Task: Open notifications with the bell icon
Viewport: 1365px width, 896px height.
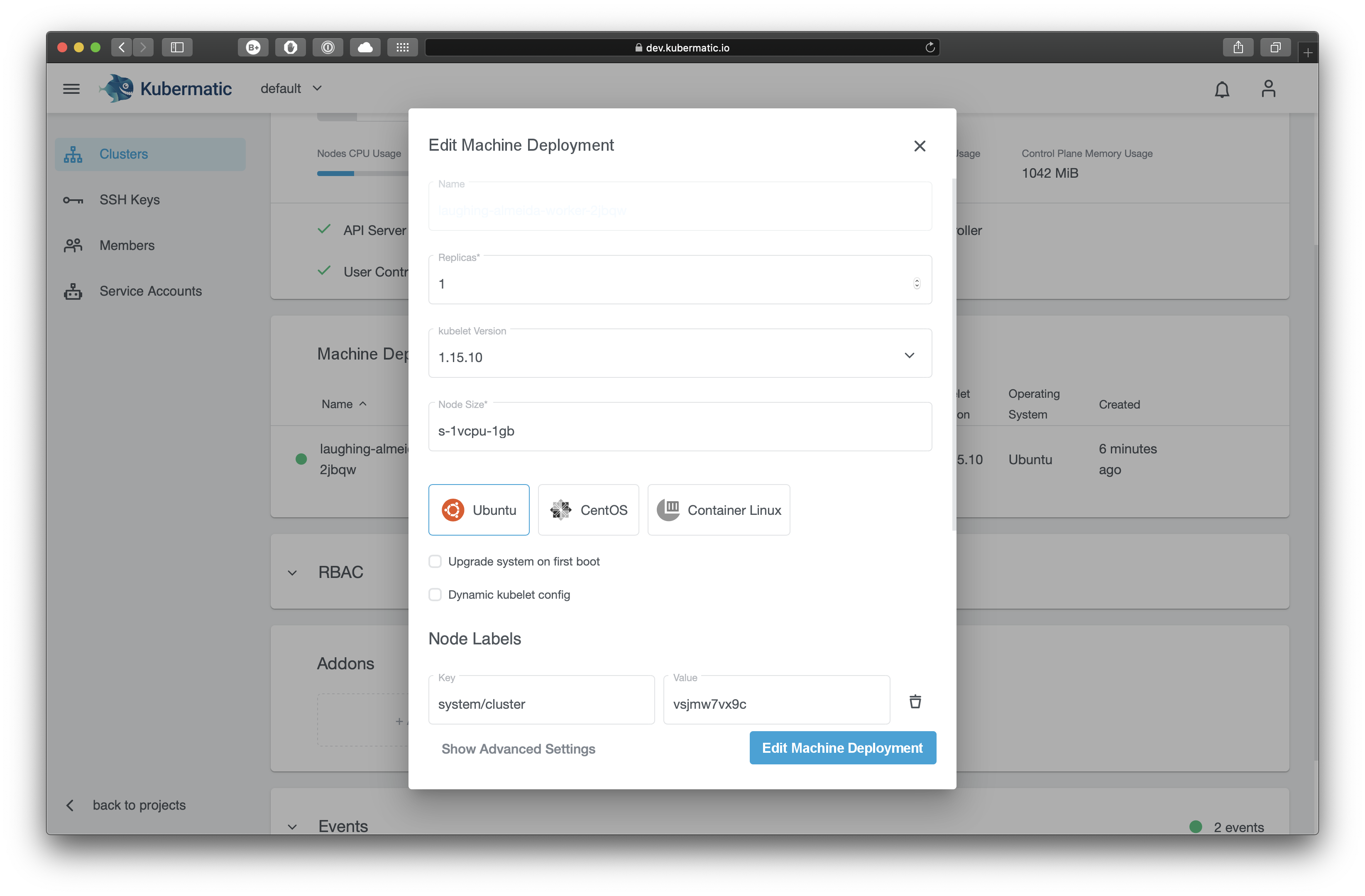Action: coord(1222,89)
